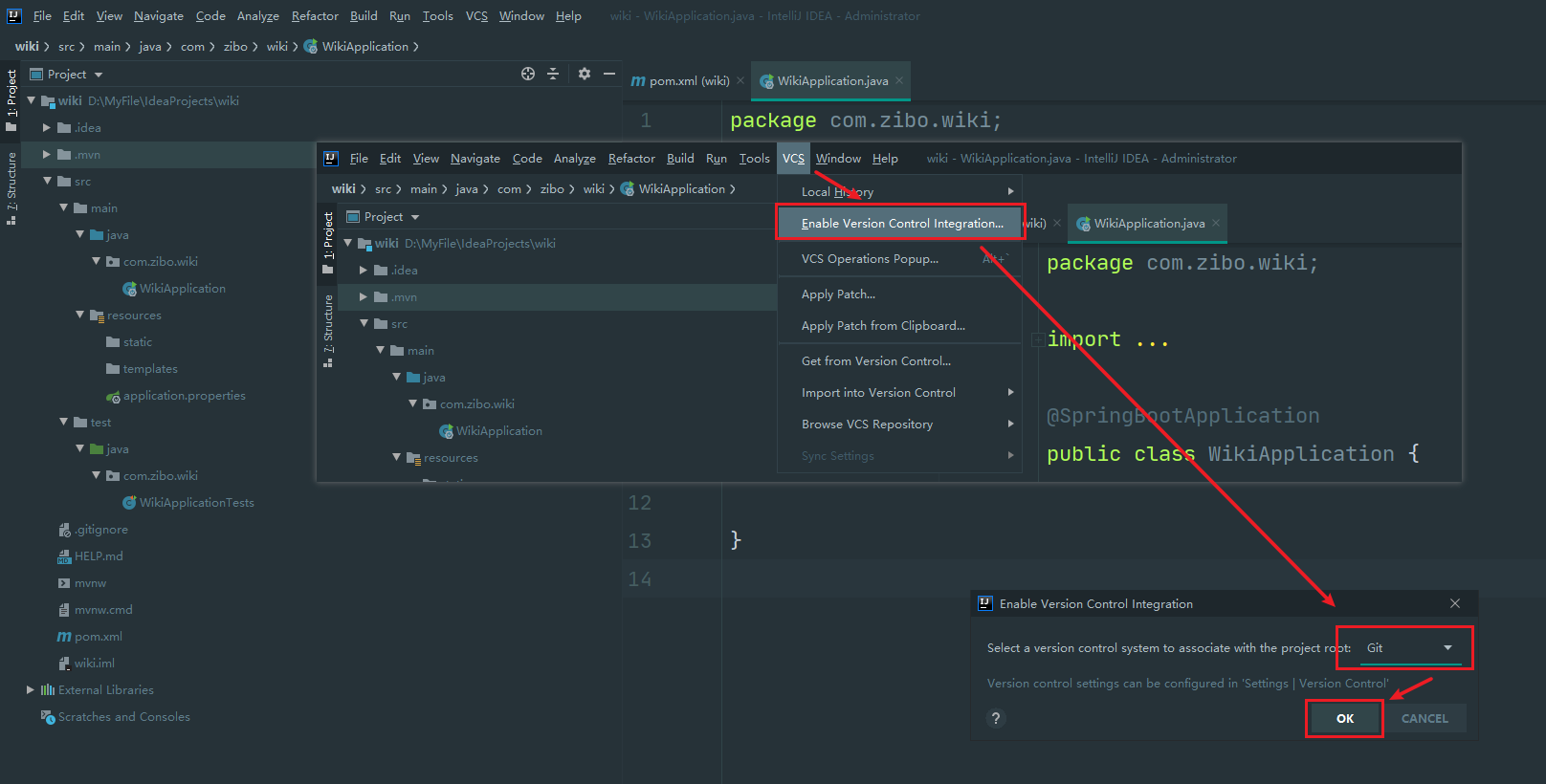
Task: Click line 13 in the editor gutter
Action: click(x=639, y=540)
